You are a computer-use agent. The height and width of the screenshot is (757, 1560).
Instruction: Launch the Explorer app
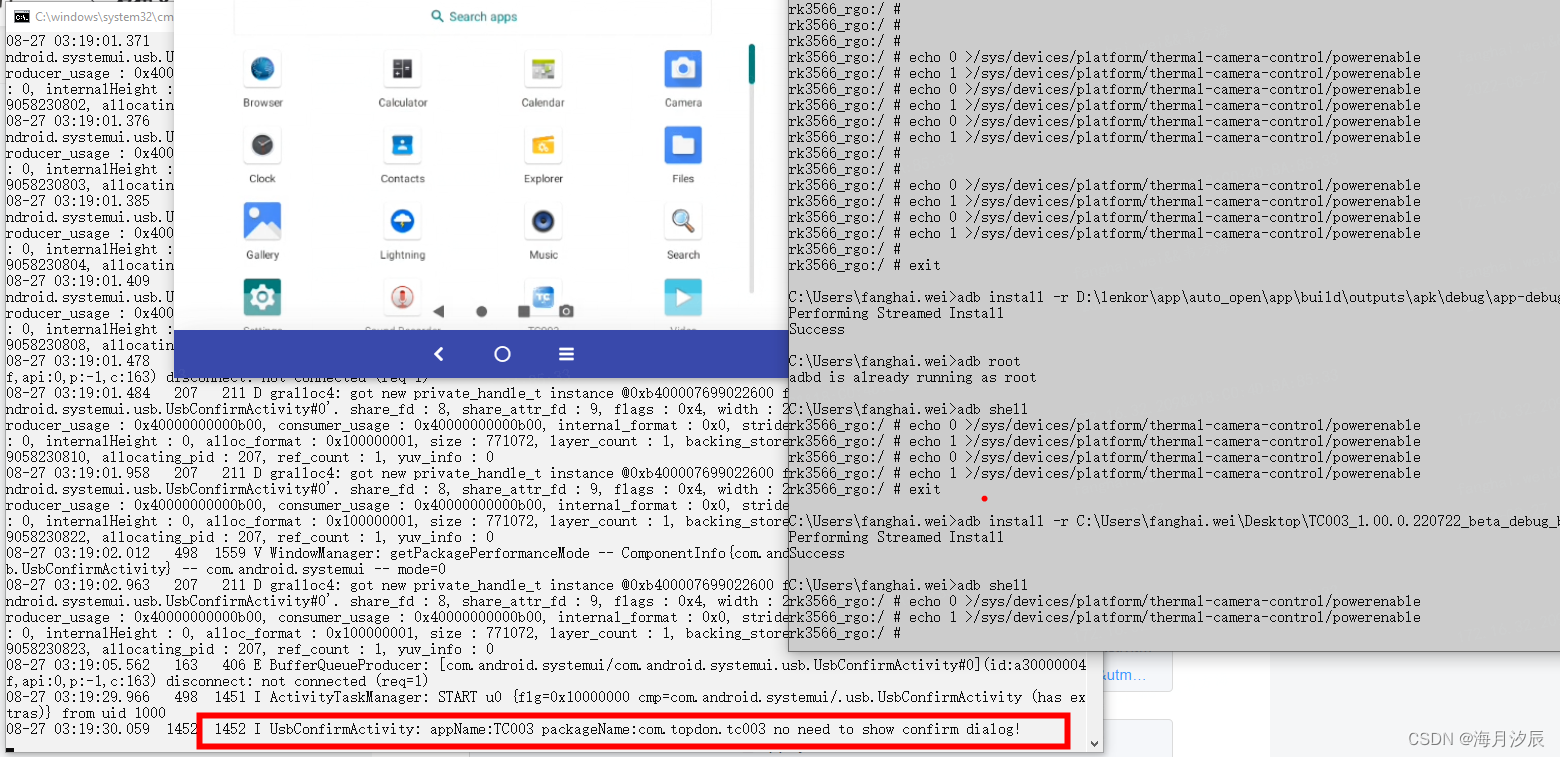click(543, 146)
